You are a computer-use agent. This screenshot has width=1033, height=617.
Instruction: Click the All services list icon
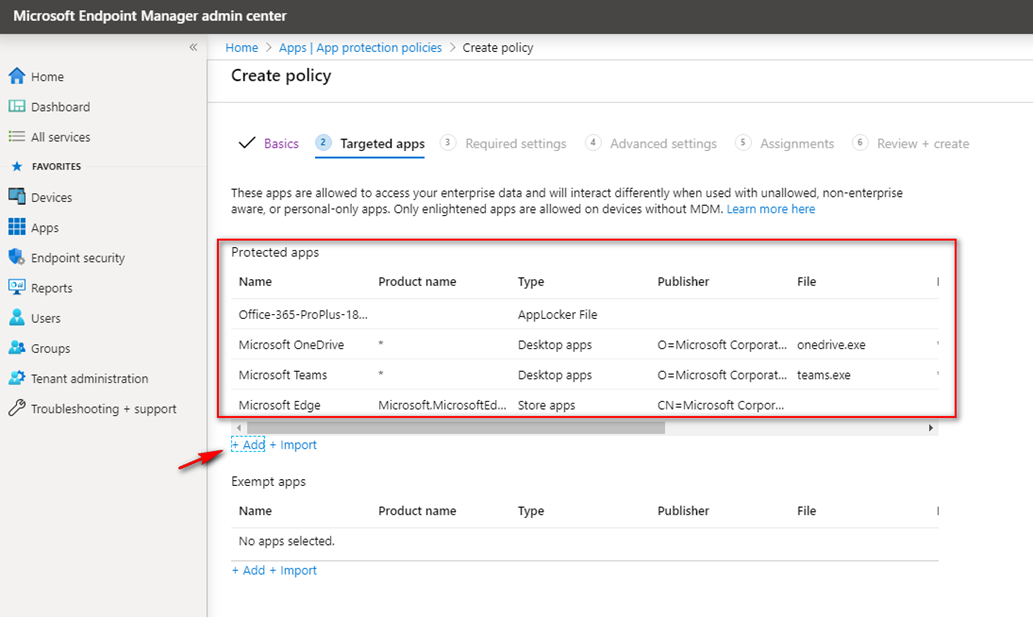pyautogui.click(x=16, y=136)
